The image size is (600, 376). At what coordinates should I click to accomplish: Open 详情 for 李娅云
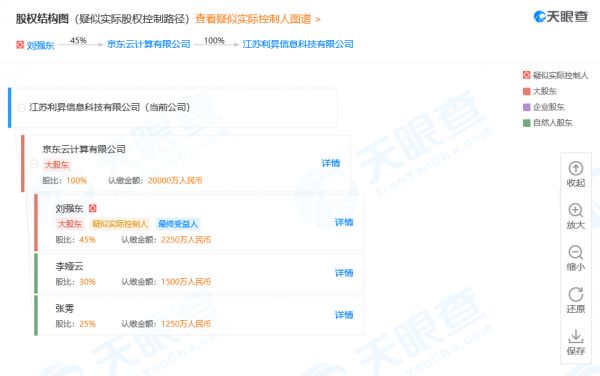coord(344,273)
